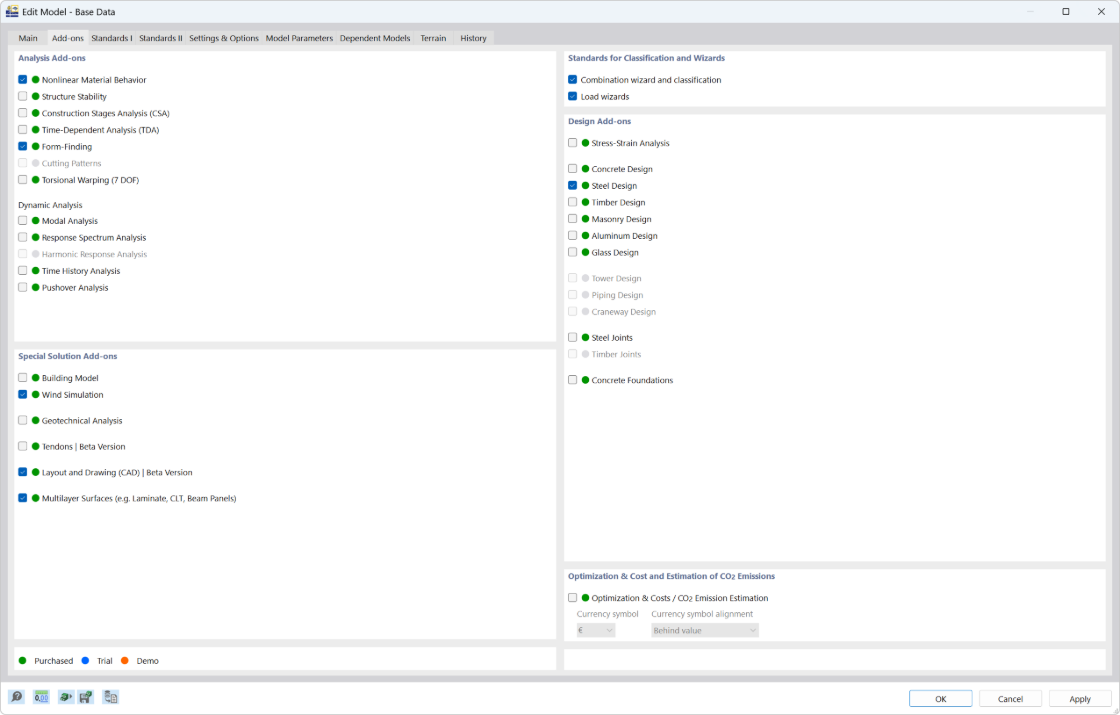
Task: Click the grayed Cutting Patterns label
Action: 71,163
